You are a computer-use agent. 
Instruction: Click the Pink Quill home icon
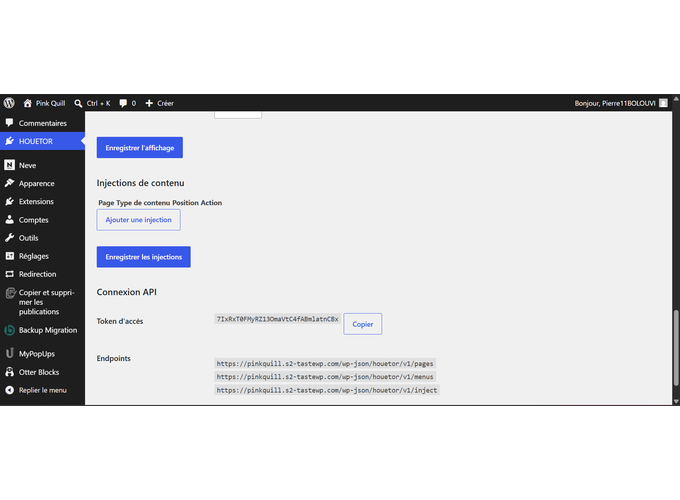28,103
